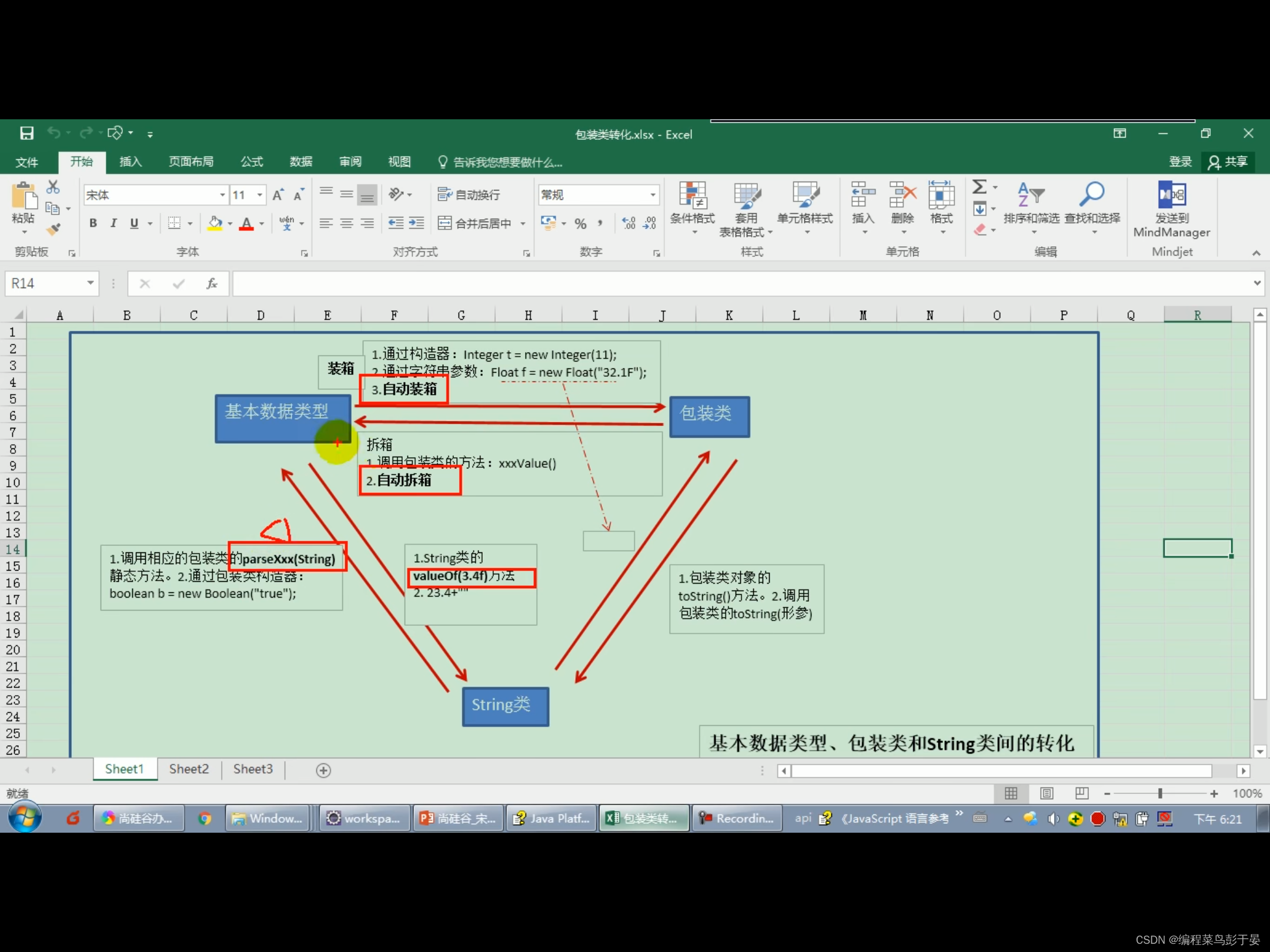
Task: Click the comma style icon
Action: (600, 223)
